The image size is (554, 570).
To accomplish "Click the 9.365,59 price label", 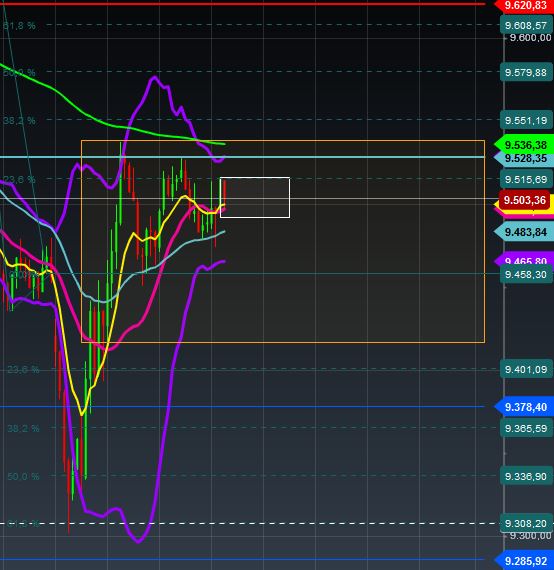I will pyautogui.click(x=526, y=428).
